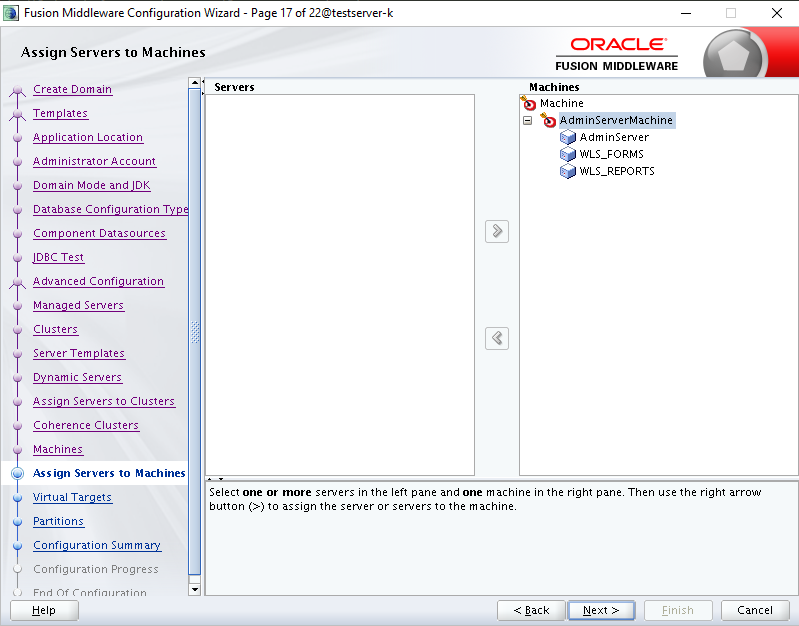Open JDBC Test step
The width and height of the screenshot is (799, 626).
point(58,257)
